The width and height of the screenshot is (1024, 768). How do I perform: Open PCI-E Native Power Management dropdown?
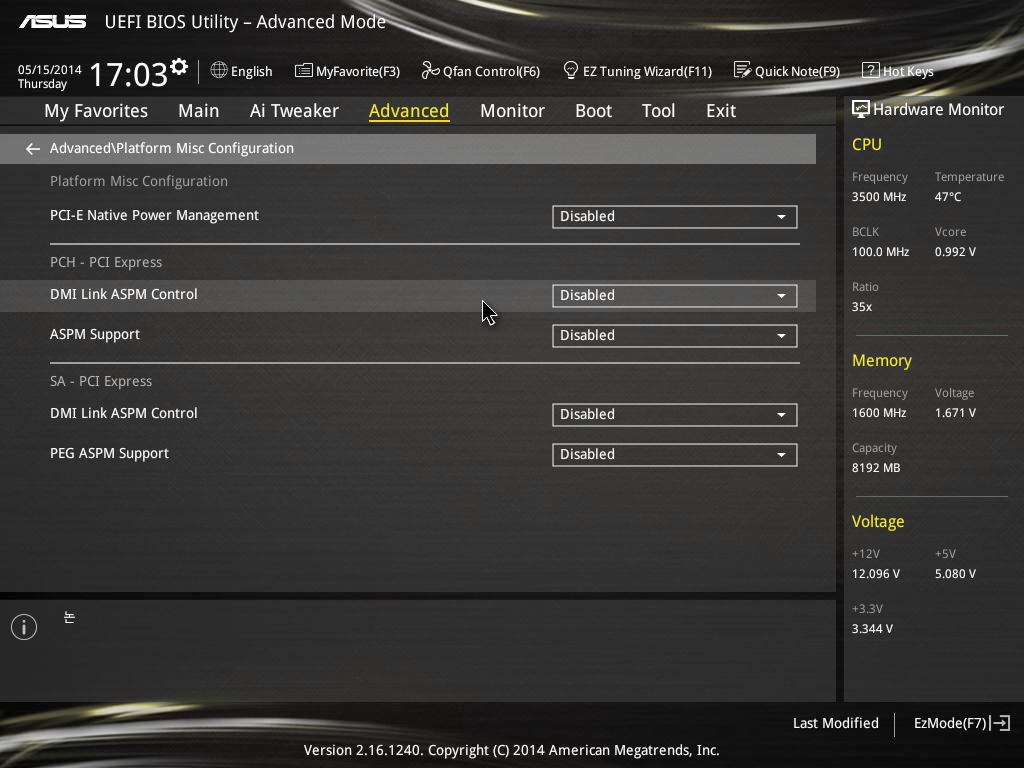675,217
